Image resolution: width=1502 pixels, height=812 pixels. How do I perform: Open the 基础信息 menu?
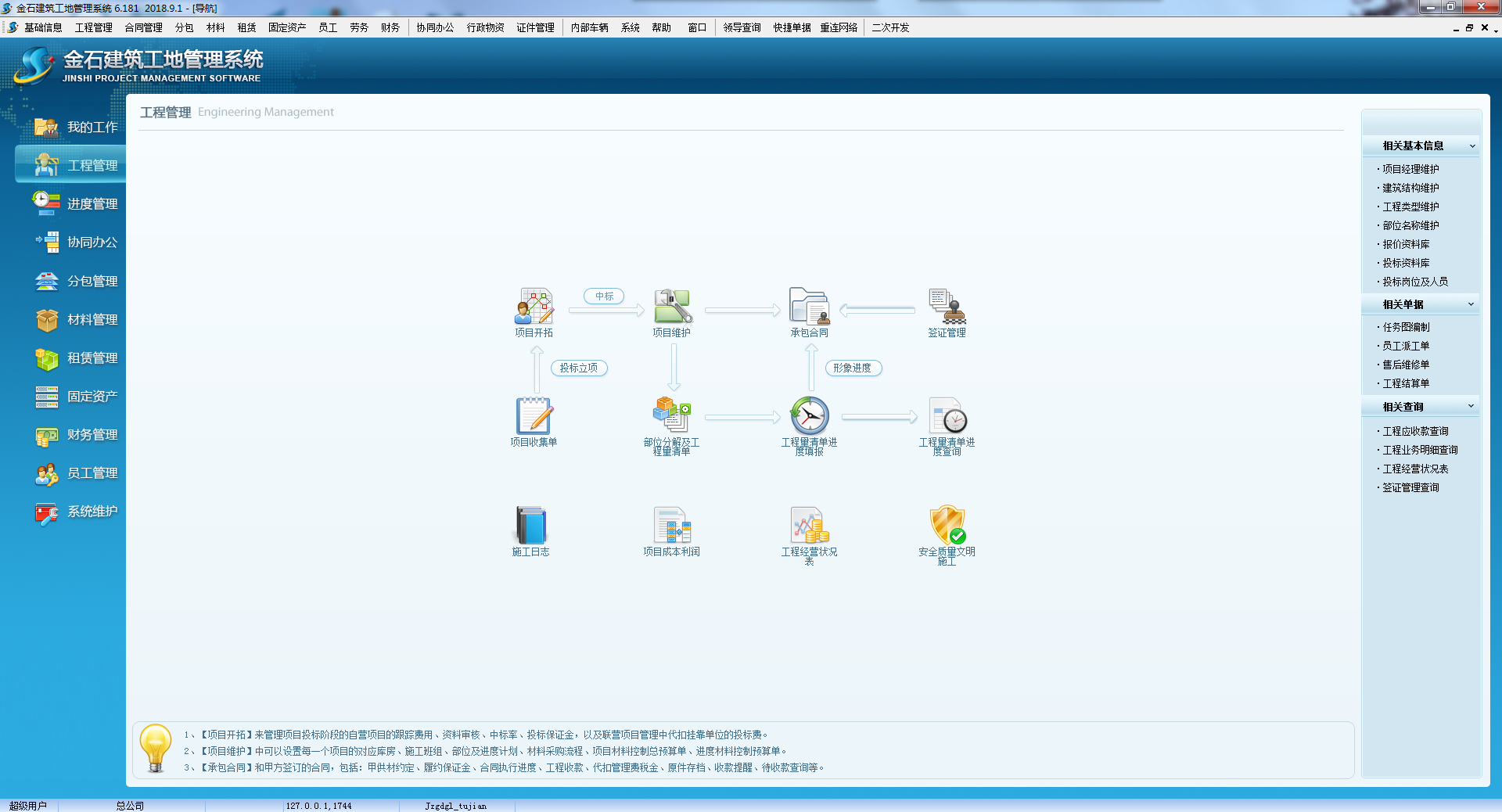[43, 27]
